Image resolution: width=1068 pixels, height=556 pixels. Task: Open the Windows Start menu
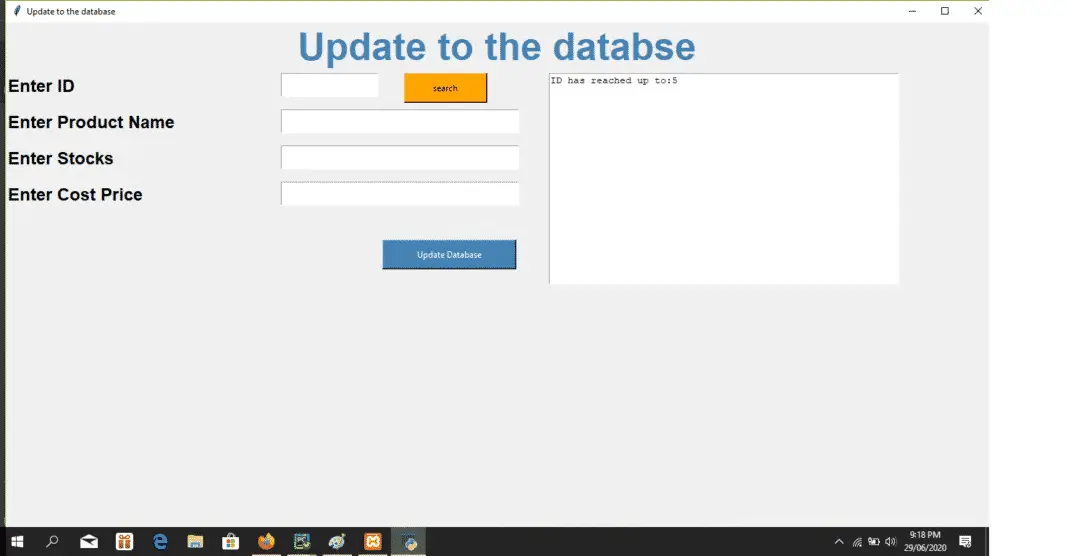click(18, 542)
